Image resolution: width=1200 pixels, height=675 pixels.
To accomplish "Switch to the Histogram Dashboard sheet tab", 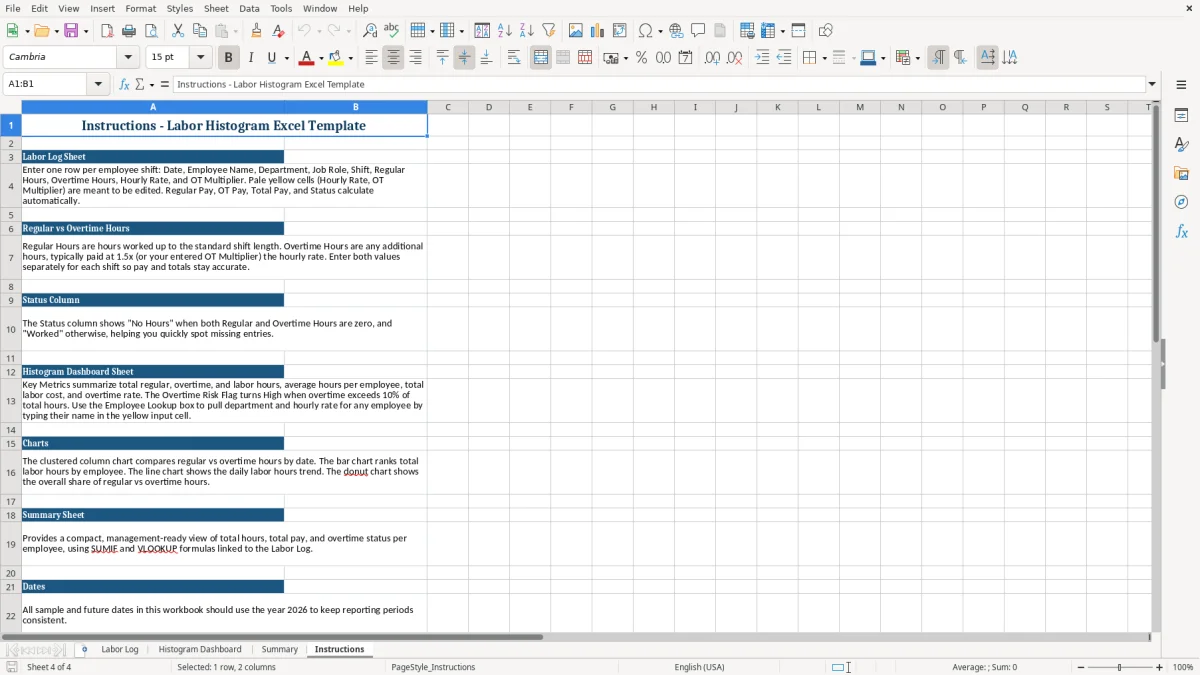I will coord(200,649).
